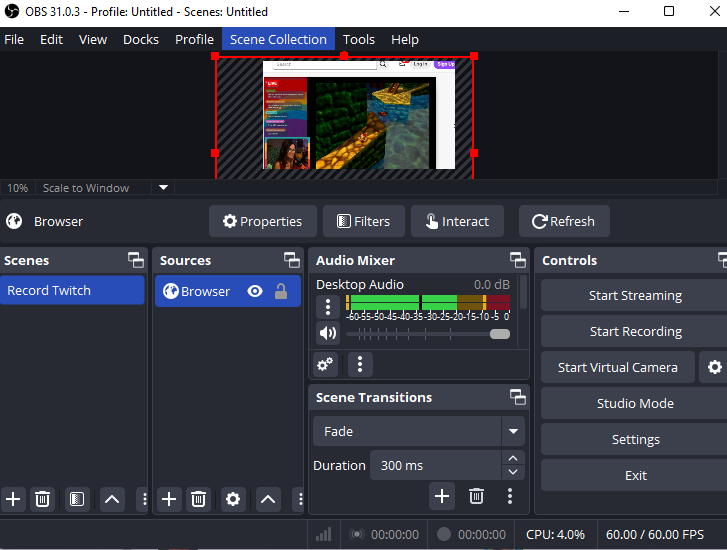Screen dimensions: 727x550
Task: Decrease transition duration with down arrow
Action: [x=513, y=472]
